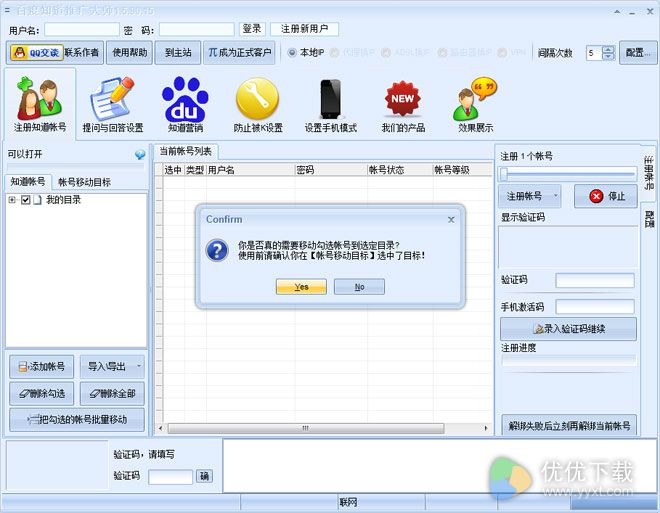
Task: Click 录入验证码继续 button
Action: [568, 329]
